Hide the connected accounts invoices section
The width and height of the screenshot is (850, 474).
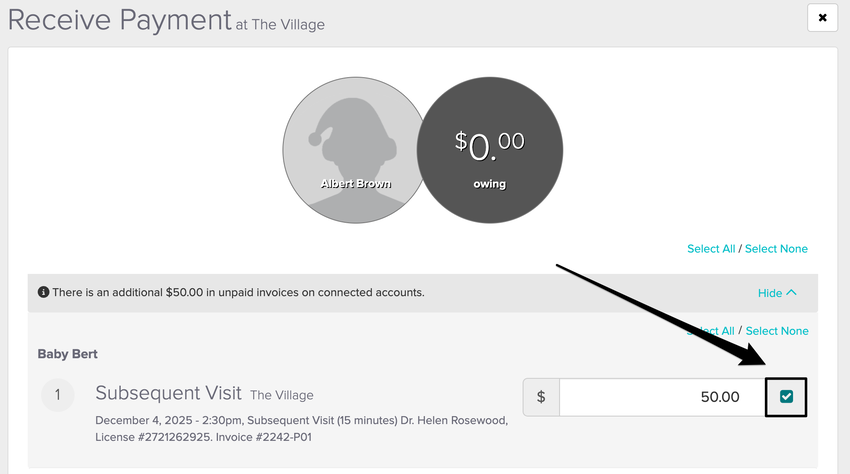pyautogui.click(x=770, y=293)
